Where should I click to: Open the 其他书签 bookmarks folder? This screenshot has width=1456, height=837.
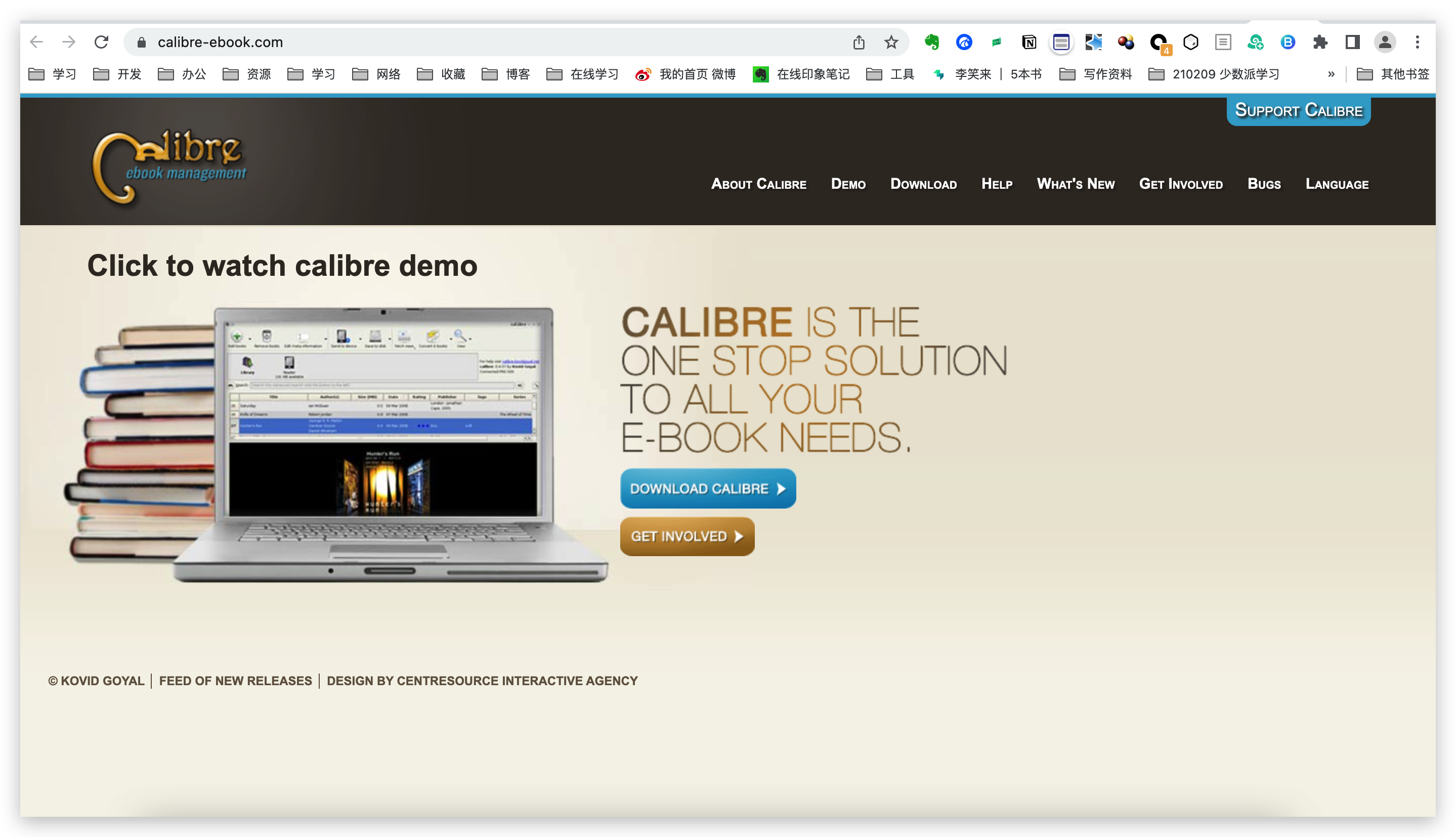[x=1393, y=74]
